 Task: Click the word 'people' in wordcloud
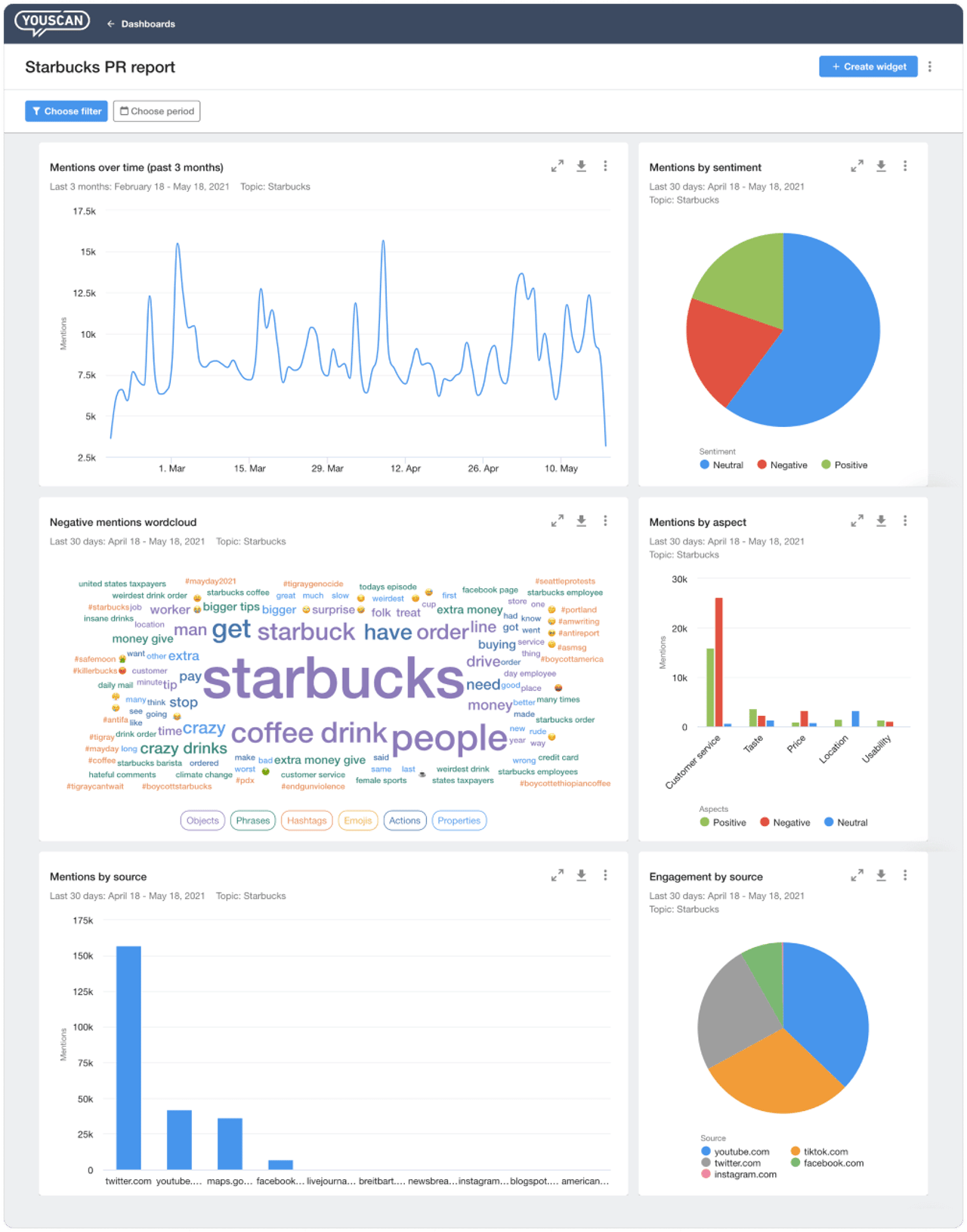click(x=450, y=738)
